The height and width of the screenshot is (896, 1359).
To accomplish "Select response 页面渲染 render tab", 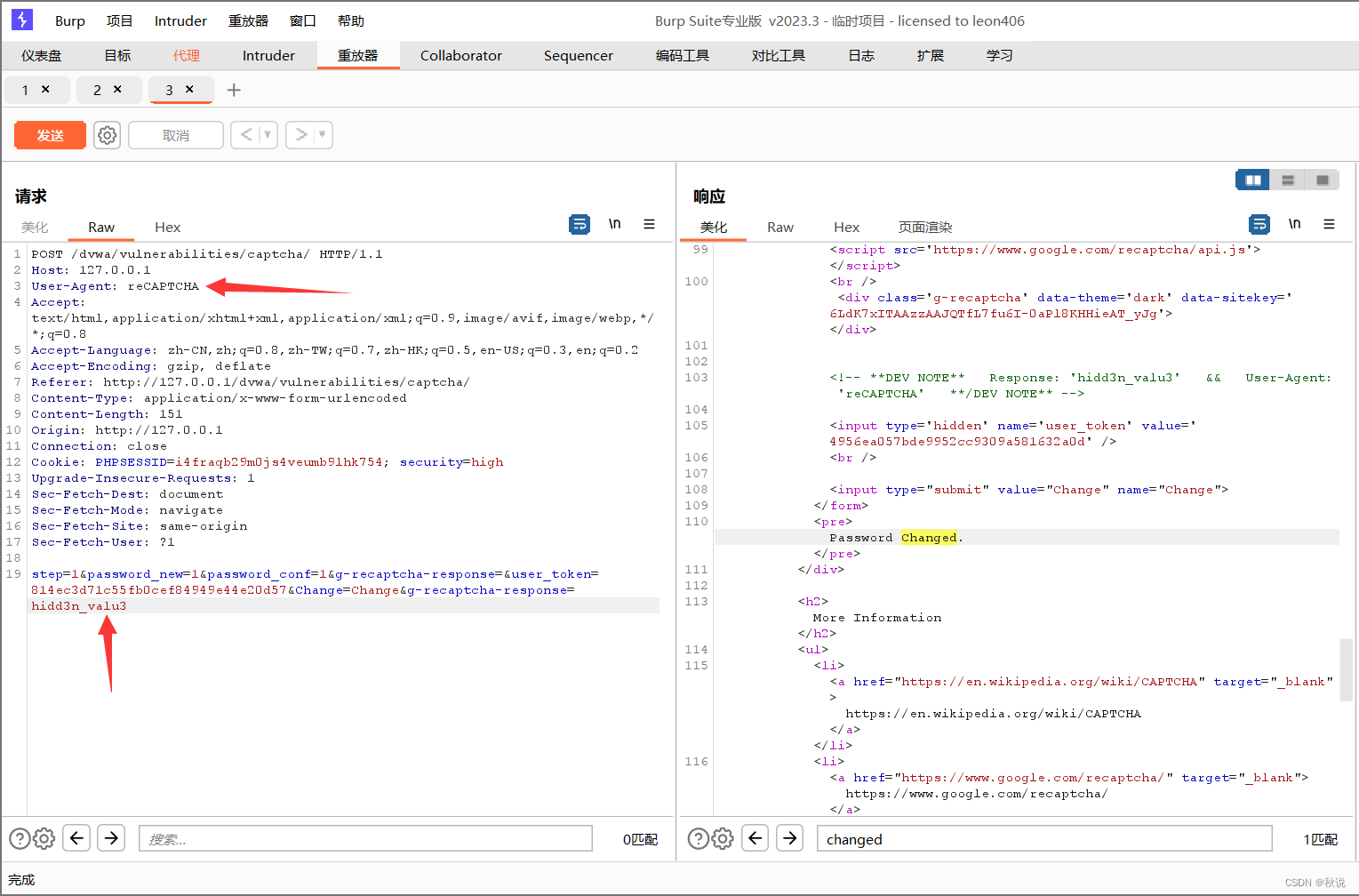I will (924, 228).
